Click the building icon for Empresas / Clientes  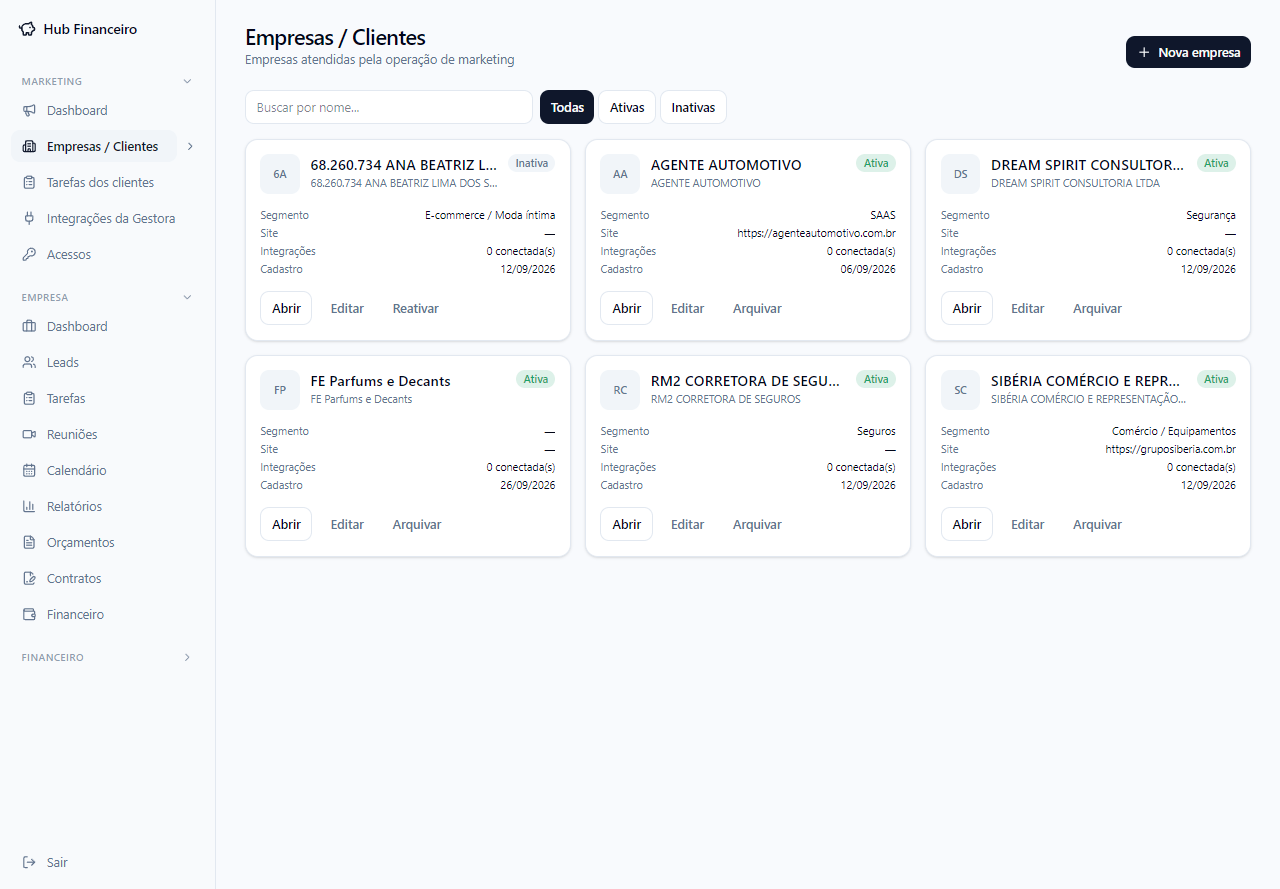29,146
